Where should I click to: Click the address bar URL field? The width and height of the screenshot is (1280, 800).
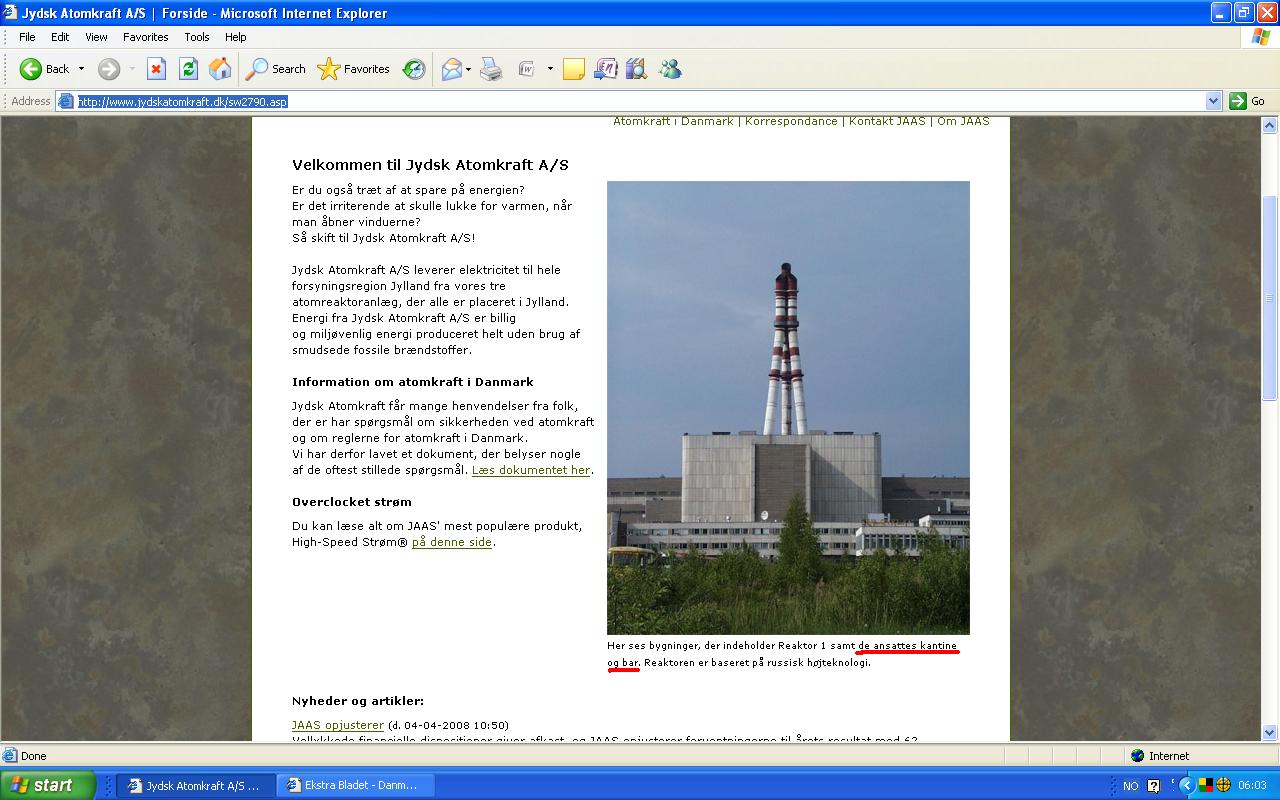(x=640, y=101)
